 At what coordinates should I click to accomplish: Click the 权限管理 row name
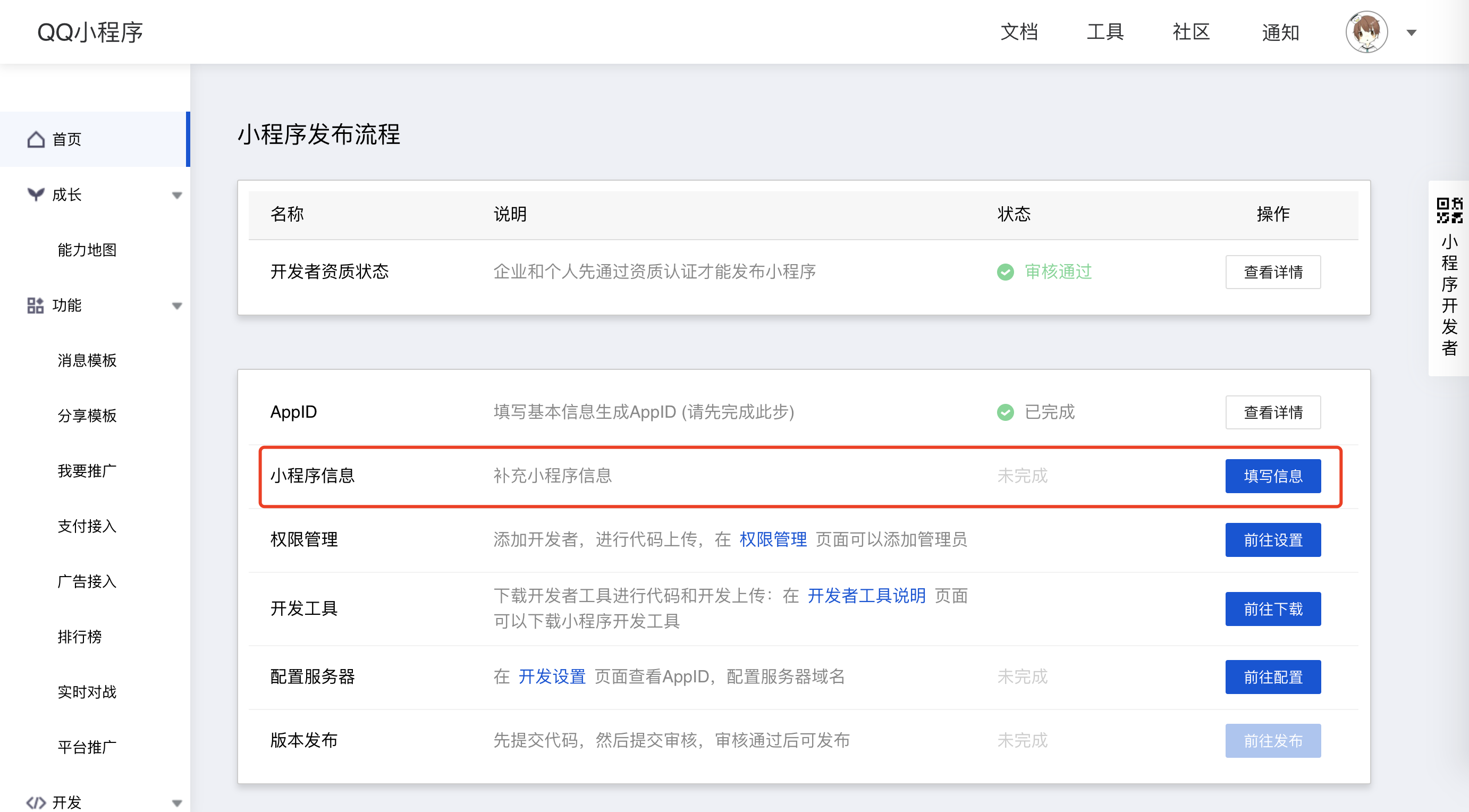[303, 539]
